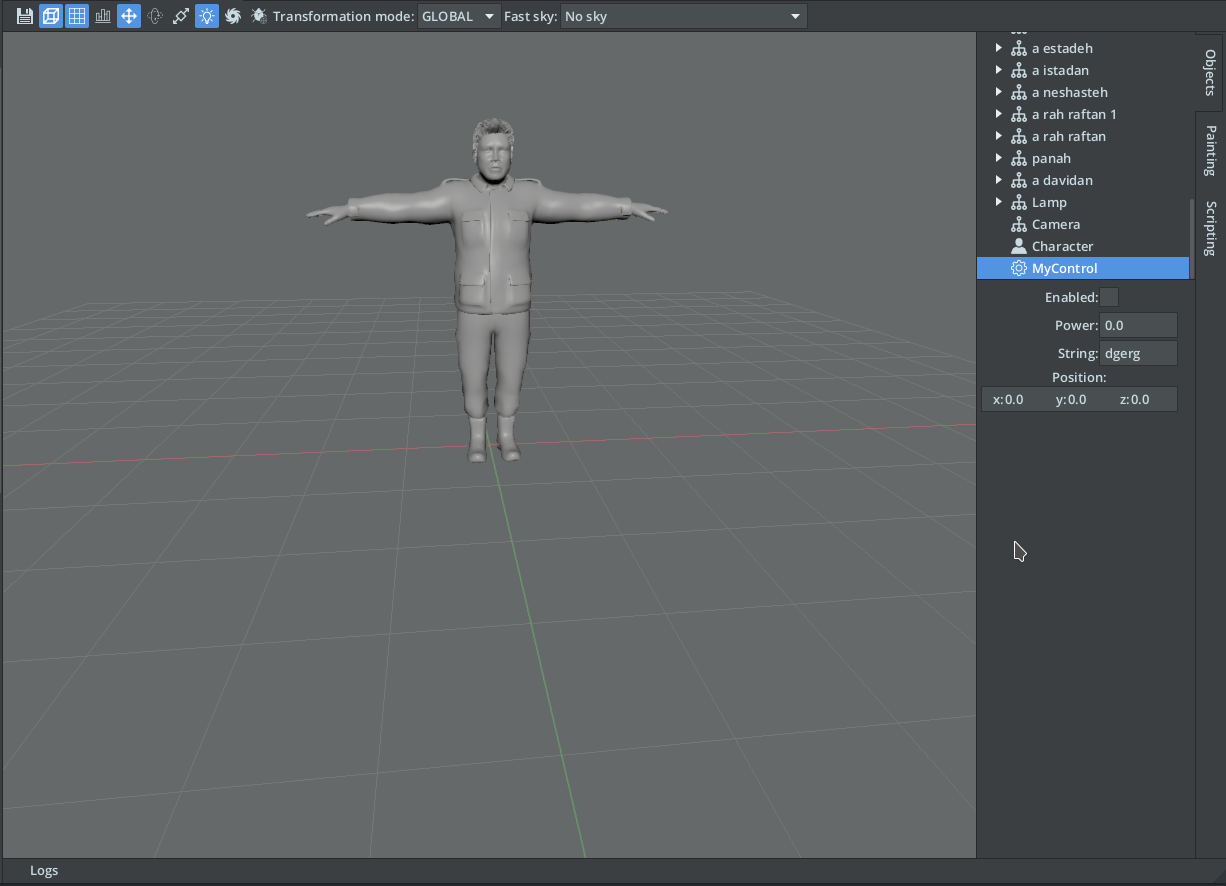Toggle the statistics bar chart icon
Viewport: 1226px width, 886px height.
click(x=103, y=16)
